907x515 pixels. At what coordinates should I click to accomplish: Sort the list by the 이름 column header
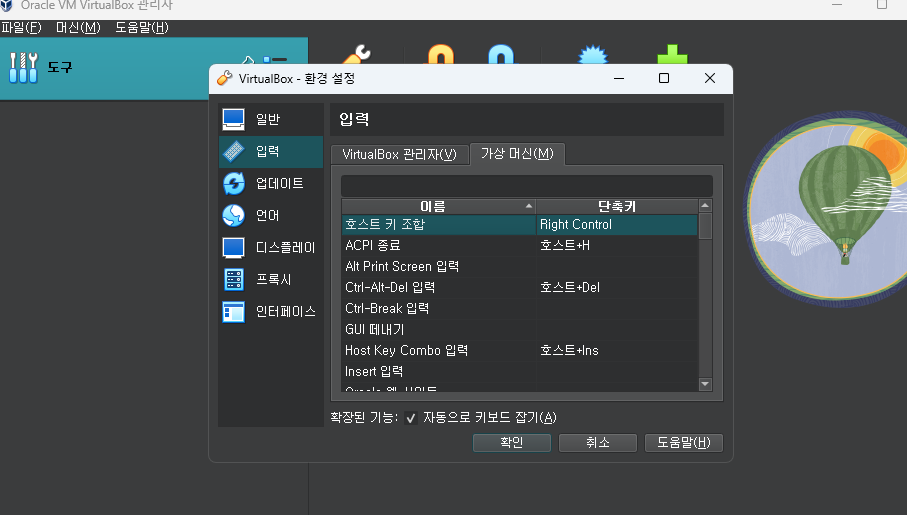point(438,206)
